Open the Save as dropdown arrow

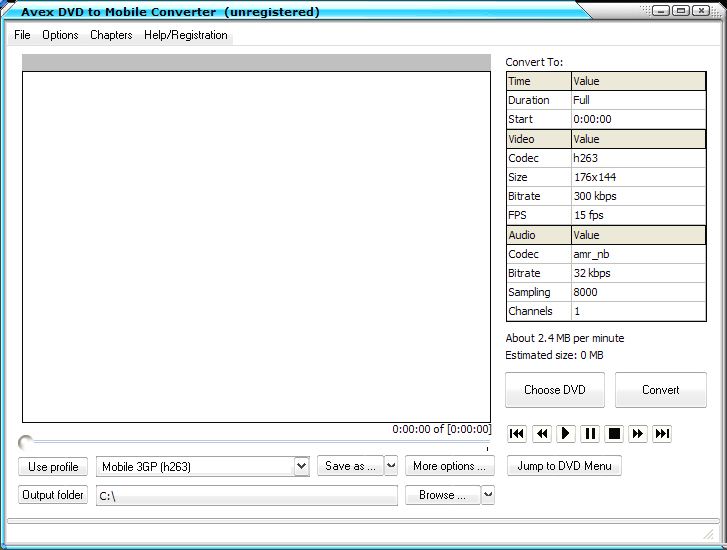tap(391, 466)
